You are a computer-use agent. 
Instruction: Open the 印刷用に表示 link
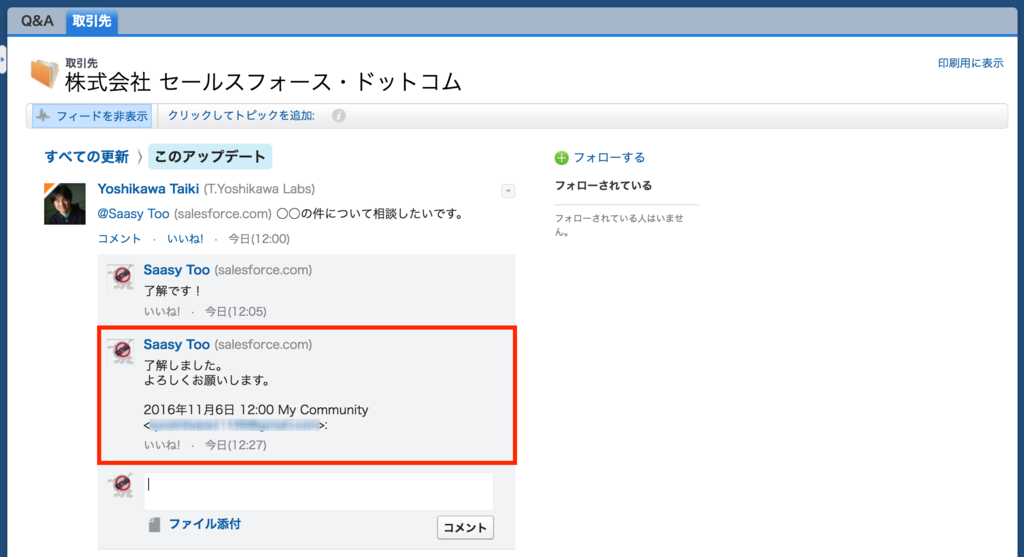pos(970,63)
